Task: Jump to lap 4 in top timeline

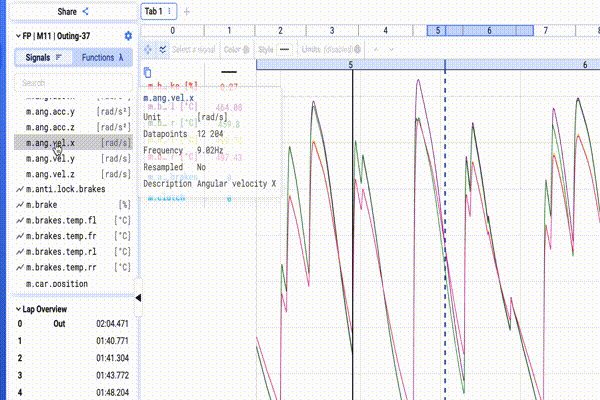Action: (386, 31)
